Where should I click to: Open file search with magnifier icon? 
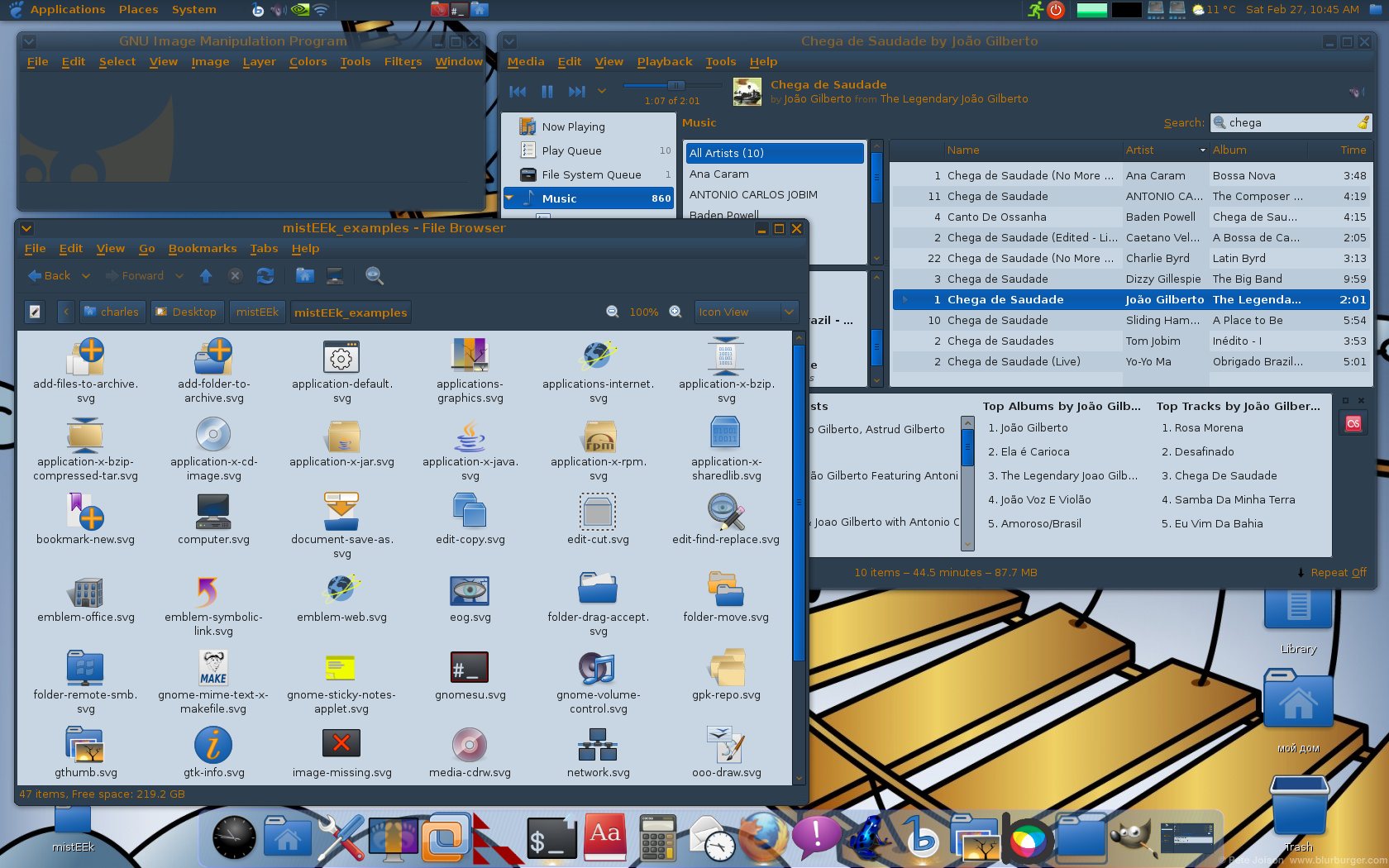(x=375, y=275)
